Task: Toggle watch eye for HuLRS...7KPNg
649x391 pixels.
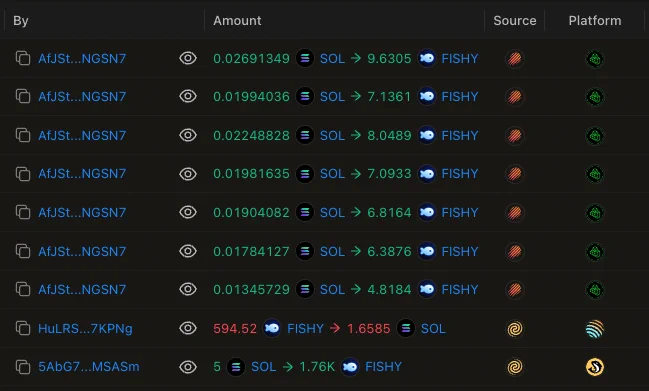Action: coord(188,329)
